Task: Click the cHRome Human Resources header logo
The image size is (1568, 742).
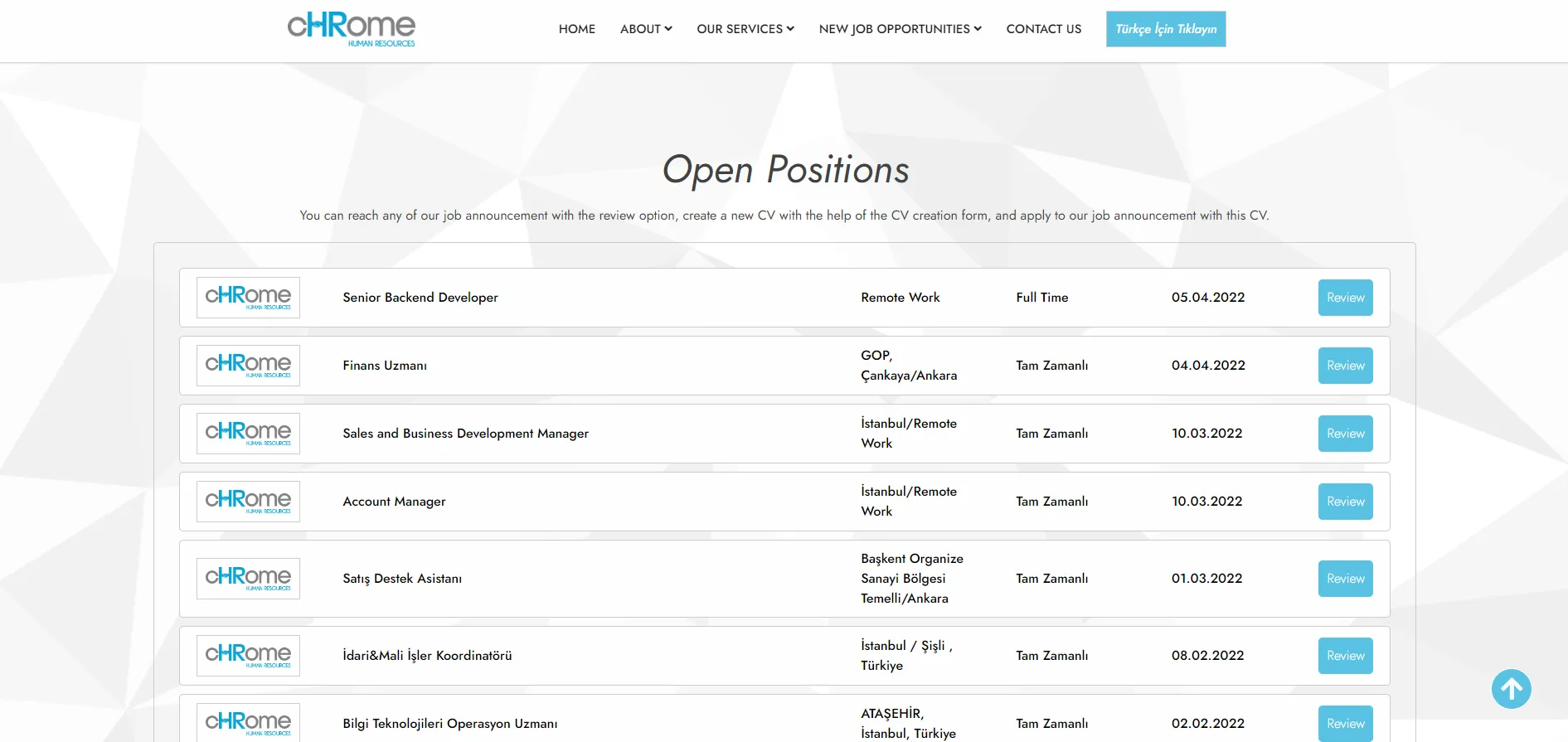Action: pyautogui.click(x=351, y=29)
